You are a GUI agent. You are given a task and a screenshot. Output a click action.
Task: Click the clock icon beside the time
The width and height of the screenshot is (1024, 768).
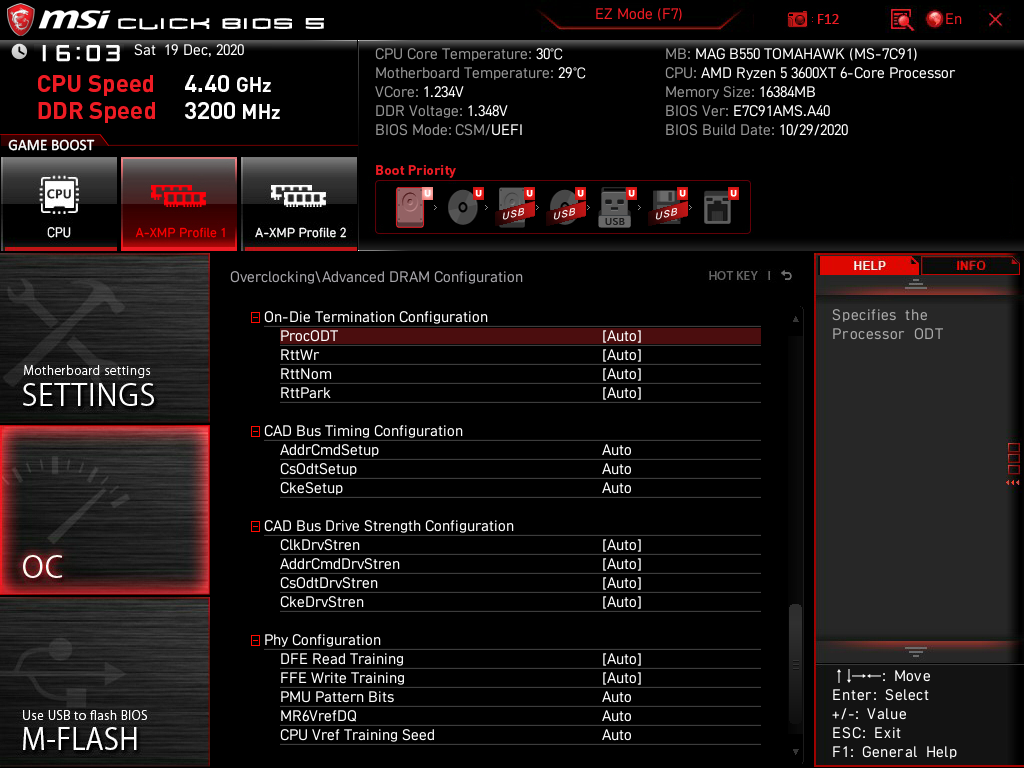20,52
